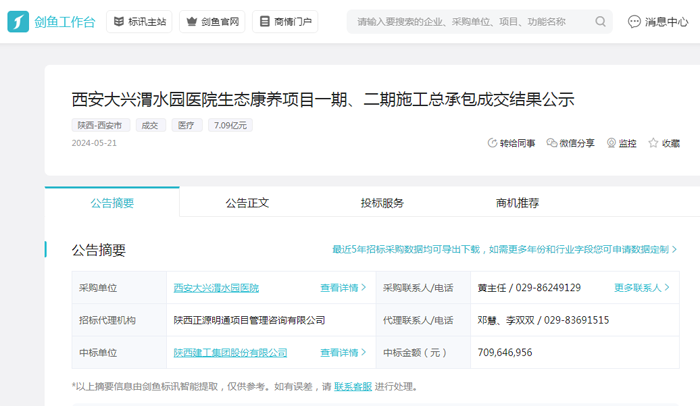The height and width of the screenshot is (406, 700).
Task: Click 转给同事 forward icon
Action: (492, 144)
